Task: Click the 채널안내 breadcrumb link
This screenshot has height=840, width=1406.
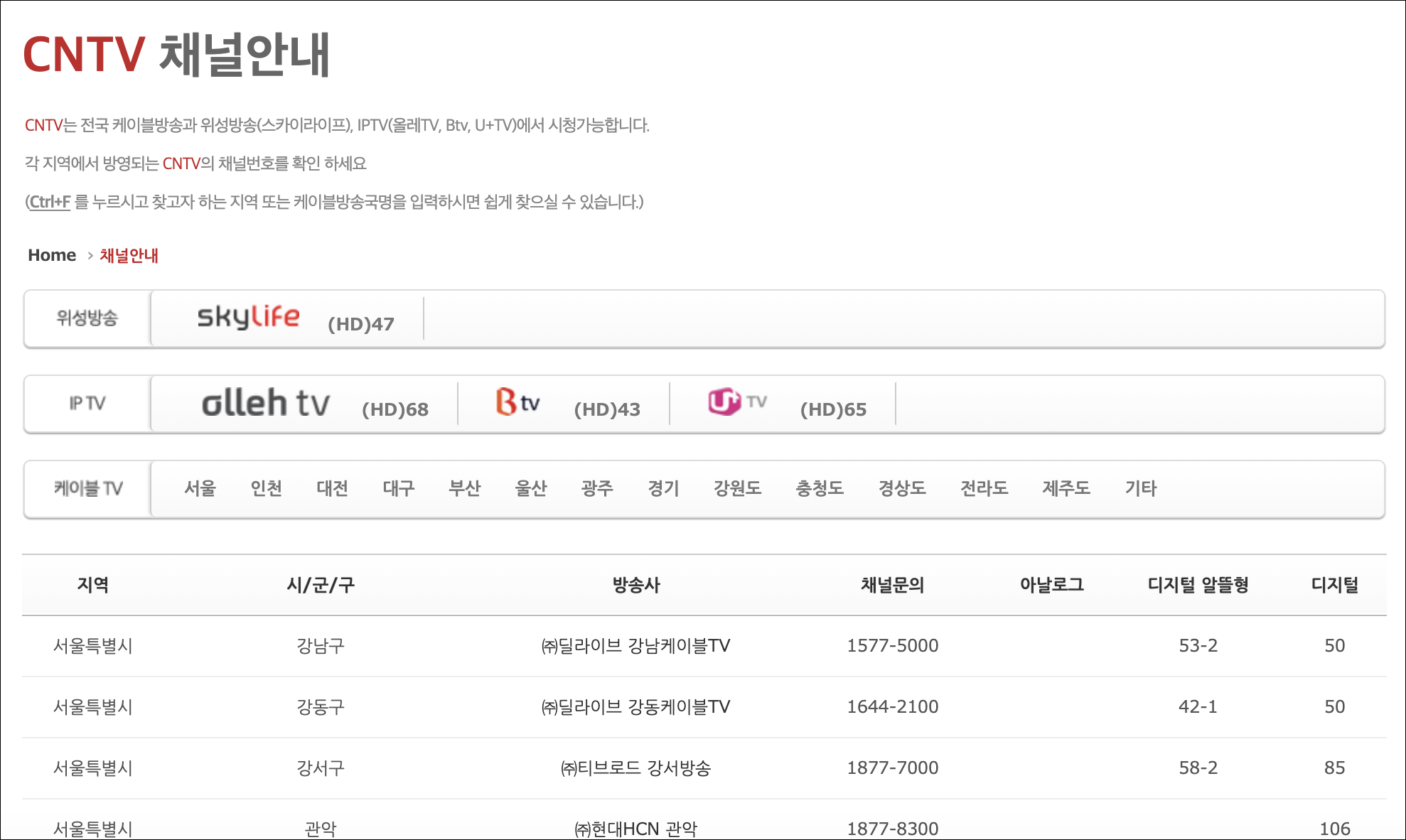Action: click(129, 255)
